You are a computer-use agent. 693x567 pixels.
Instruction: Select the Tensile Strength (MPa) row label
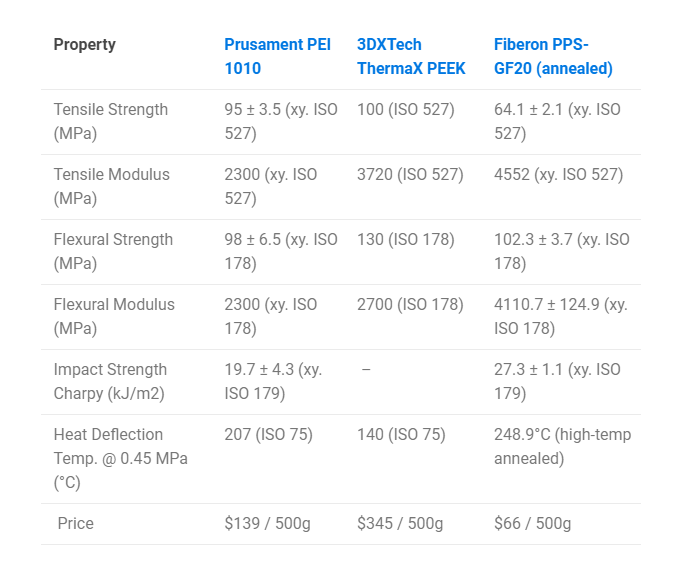tap(111, 121)
